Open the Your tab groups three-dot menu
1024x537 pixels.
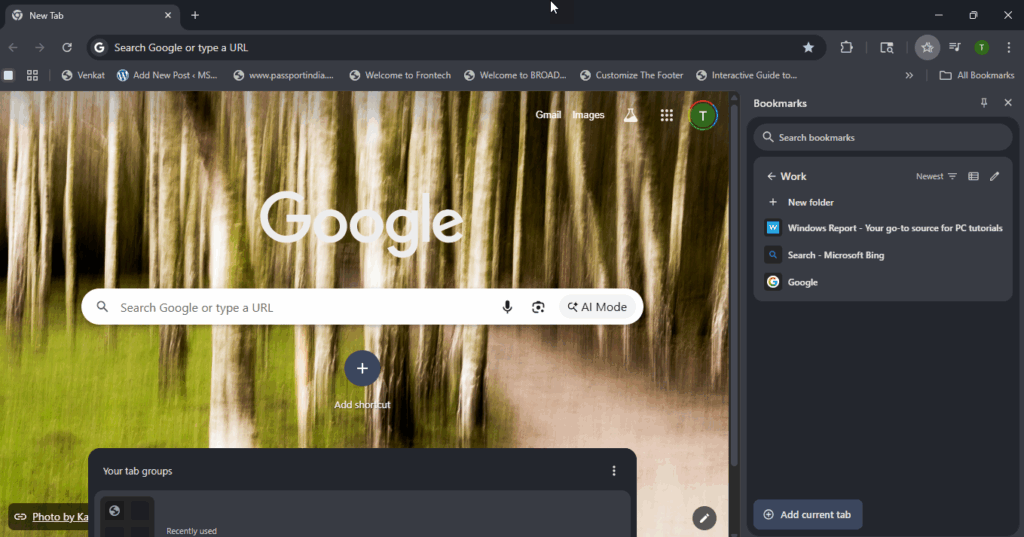pos(614,471)
